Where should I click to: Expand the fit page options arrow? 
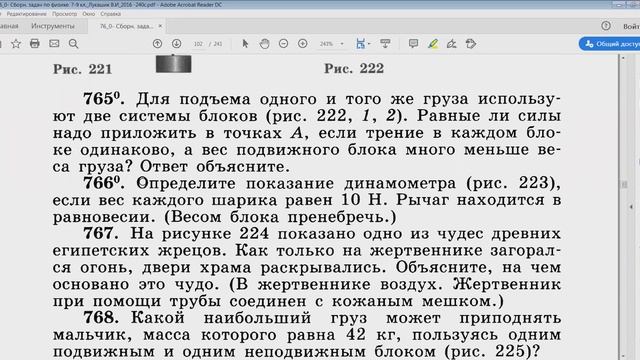pyautogui.click(x=369, y=44)
